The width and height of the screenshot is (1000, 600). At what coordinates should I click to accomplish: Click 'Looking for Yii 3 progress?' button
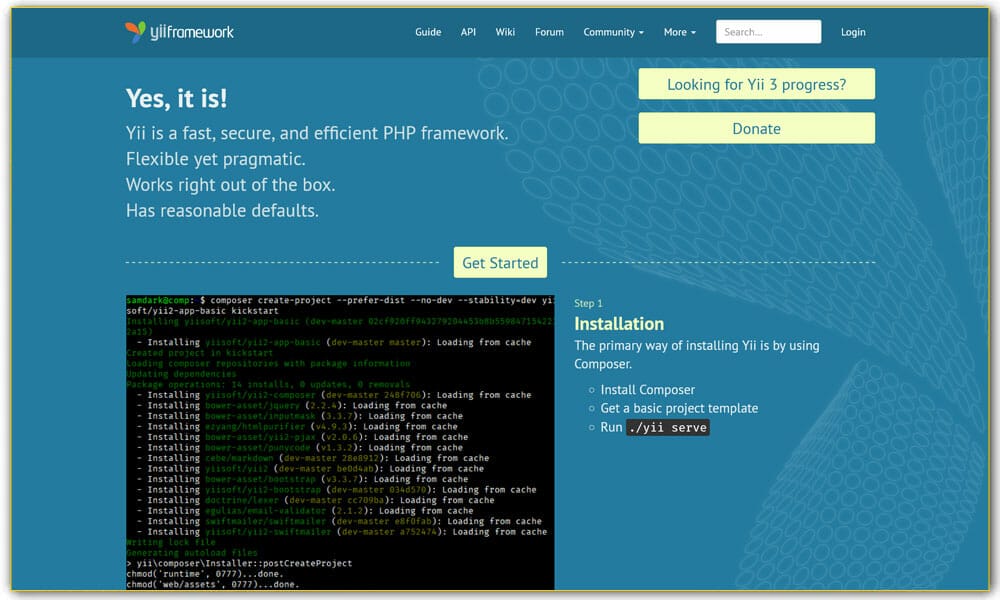[756, 84]
